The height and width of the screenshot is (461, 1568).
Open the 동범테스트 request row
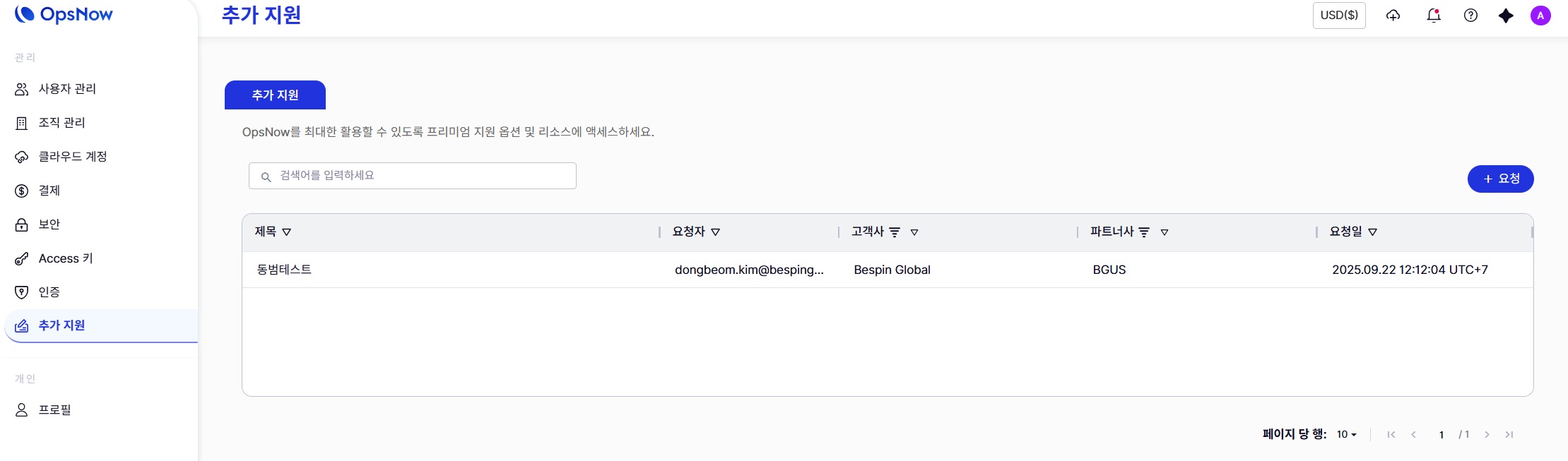(284, 270)
